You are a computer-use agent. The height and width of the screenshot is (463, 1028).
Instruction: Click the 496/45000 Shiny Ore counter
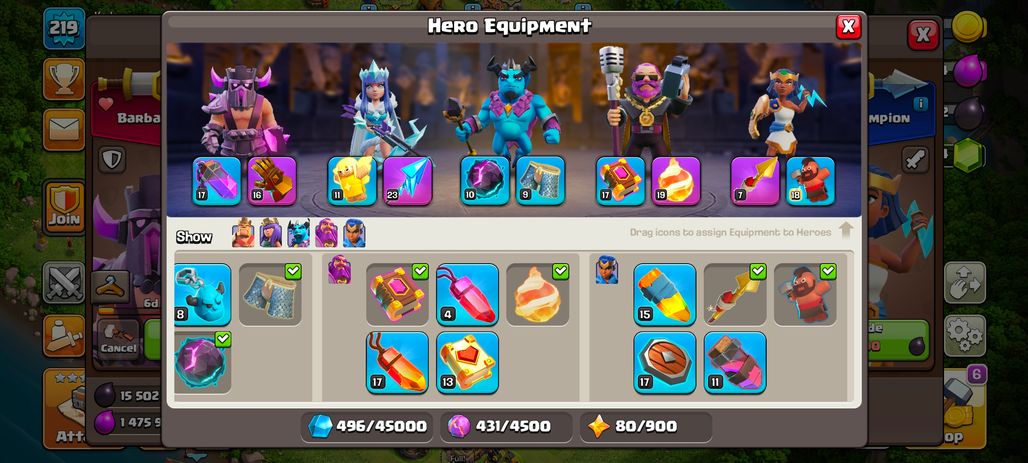tap(367, 426)
